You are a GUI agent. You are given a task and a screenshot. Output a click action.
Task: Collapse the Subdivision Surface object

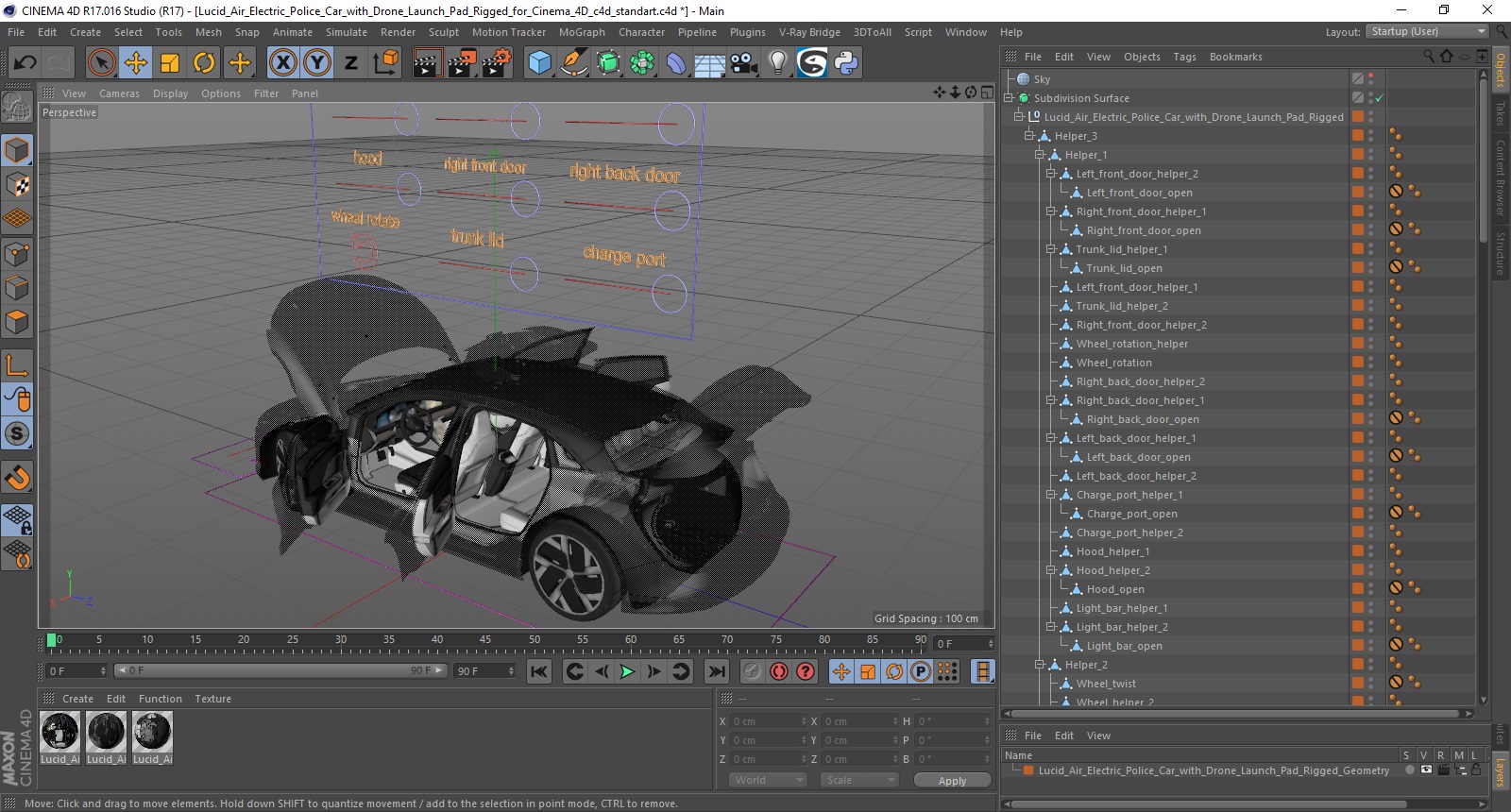point(1009,98)
